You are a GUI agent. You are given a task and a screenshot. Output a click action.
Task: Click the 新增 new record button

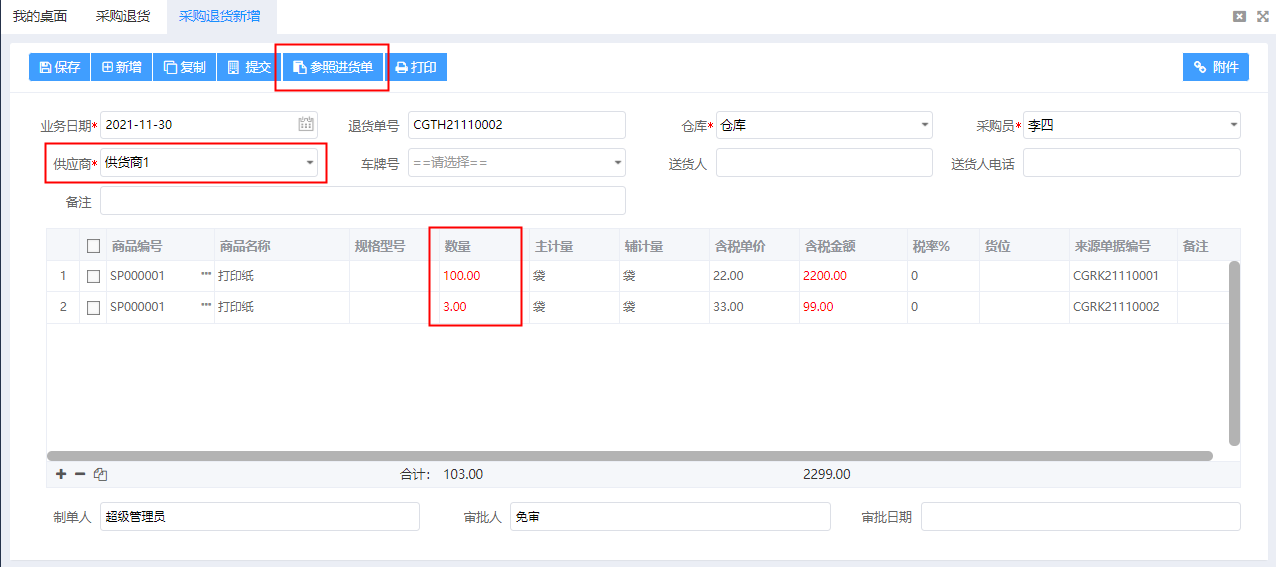point(121,67)
